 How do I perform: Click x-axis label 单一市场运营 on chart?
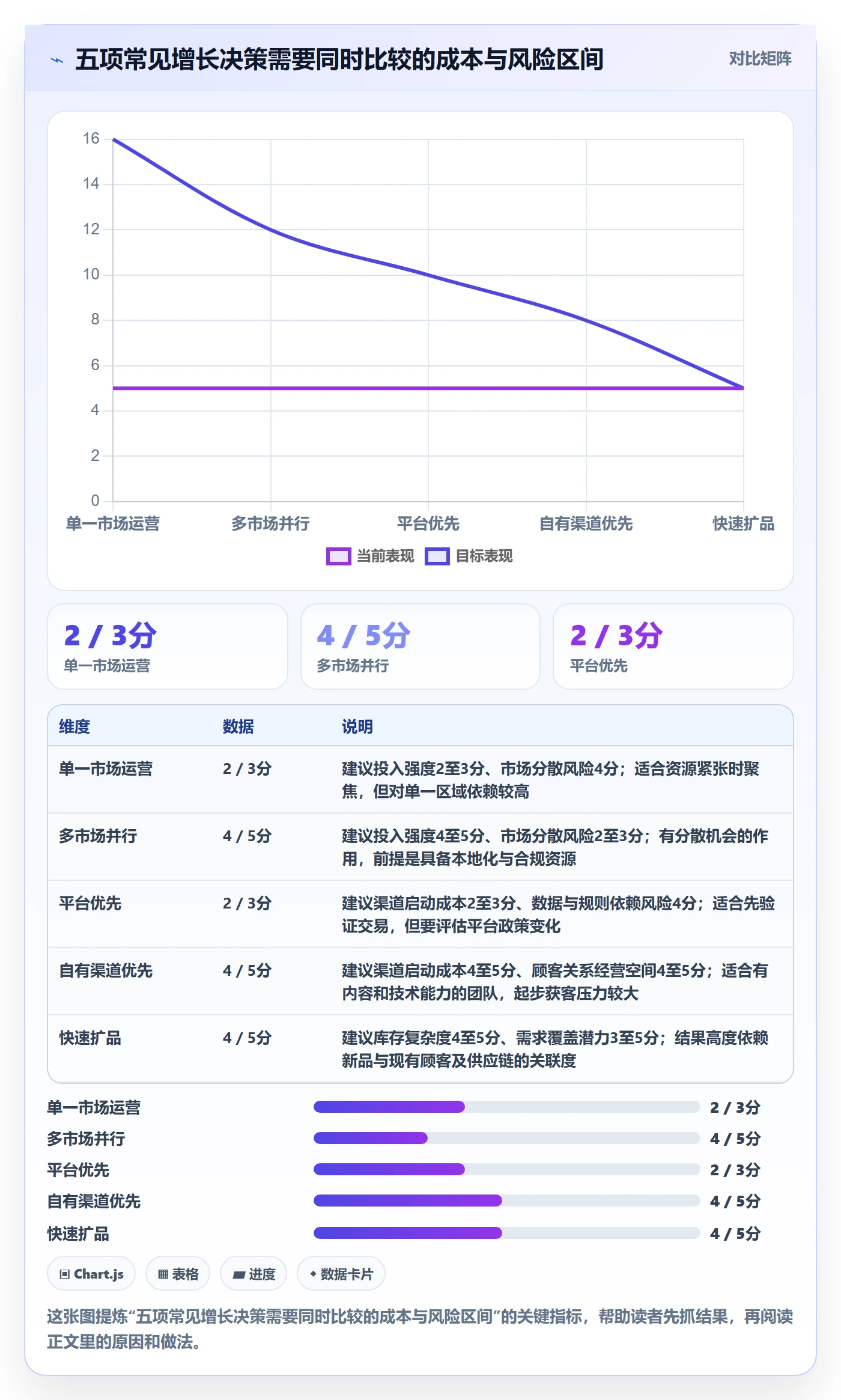[113, 524]
